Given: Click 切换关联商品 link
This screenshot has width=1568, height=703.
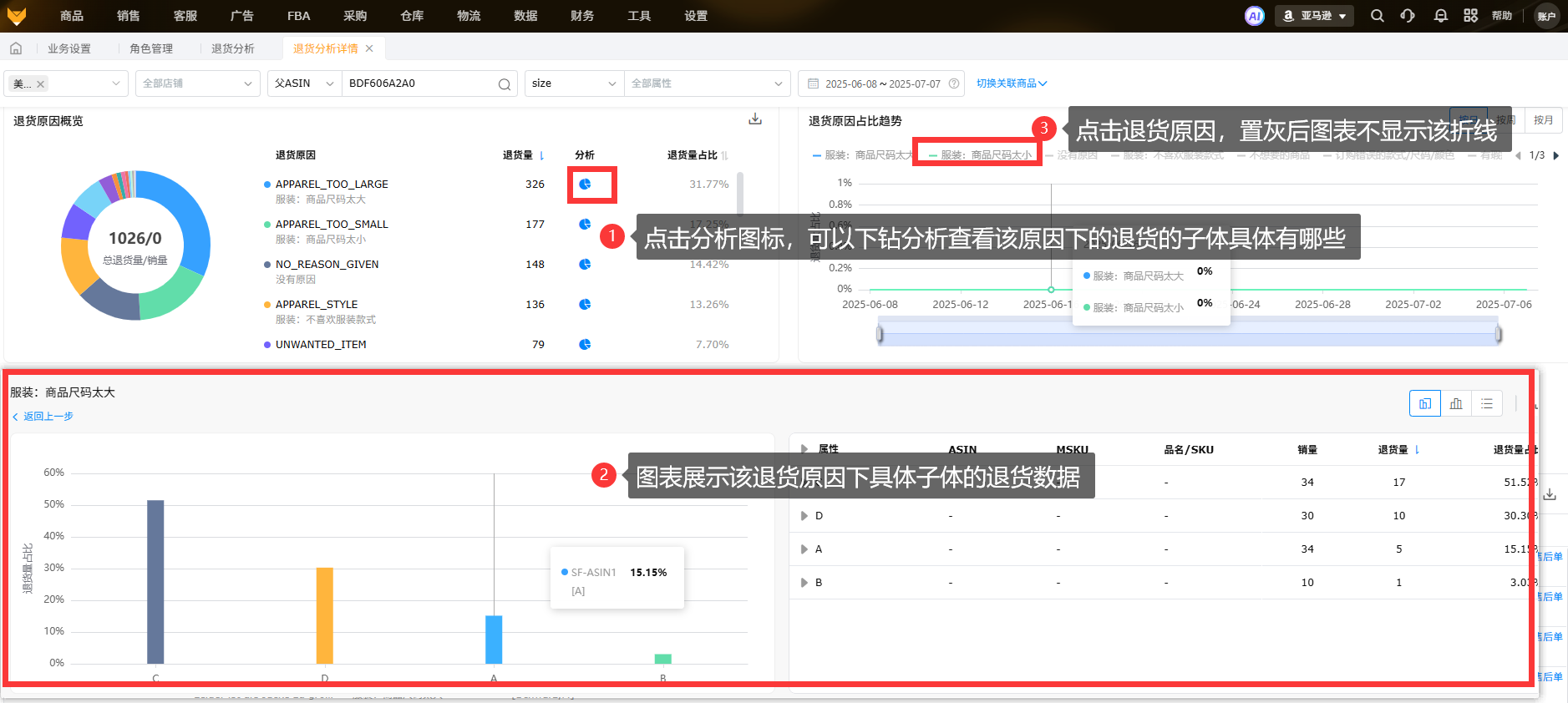Looking at the screenshot, I should [1011, 83].
